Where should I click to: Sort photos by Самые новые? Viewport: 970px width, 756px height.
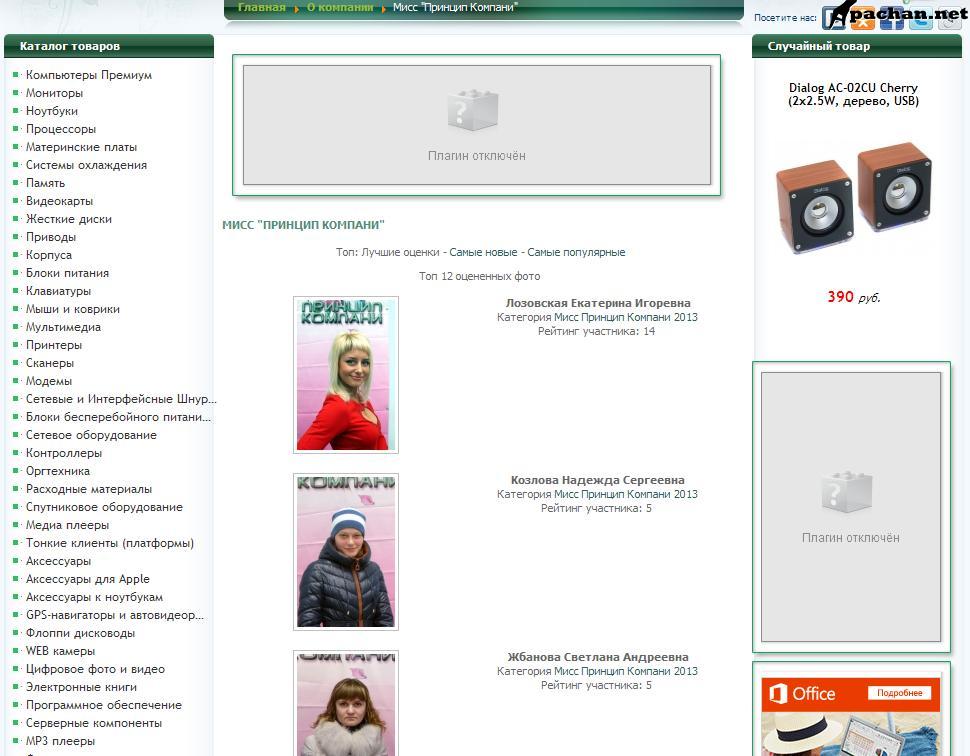tap(483, 252)
